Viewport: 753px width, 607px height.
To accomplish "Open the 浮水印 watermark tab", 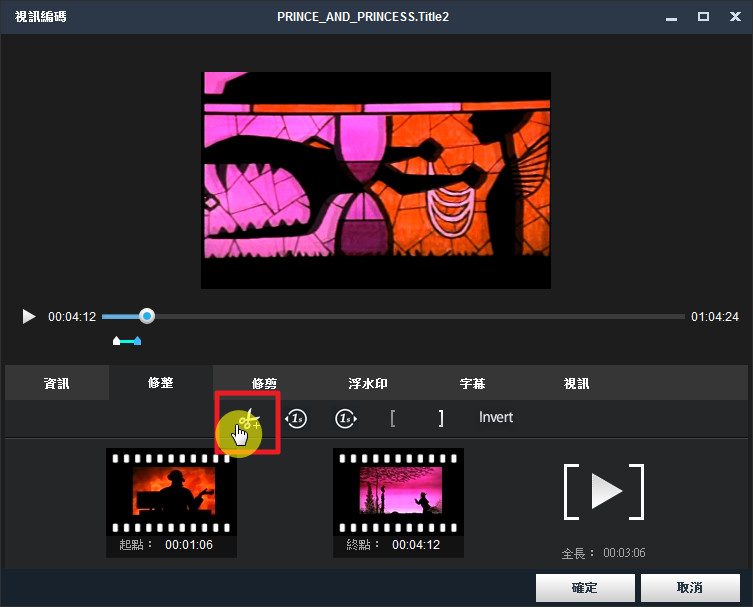I will click(x=368, y=383).
